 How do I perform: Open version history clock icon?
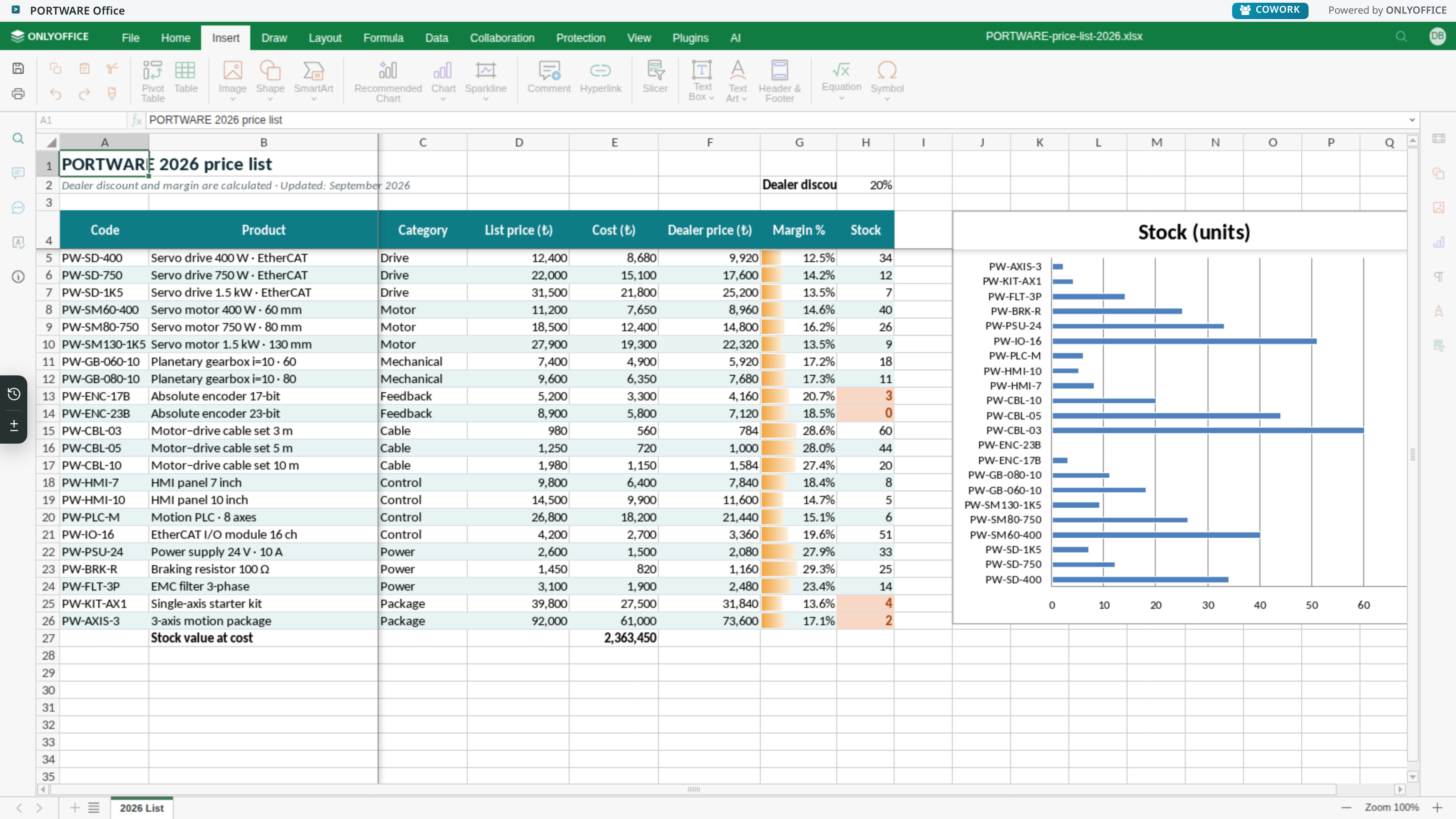(14, 394)
